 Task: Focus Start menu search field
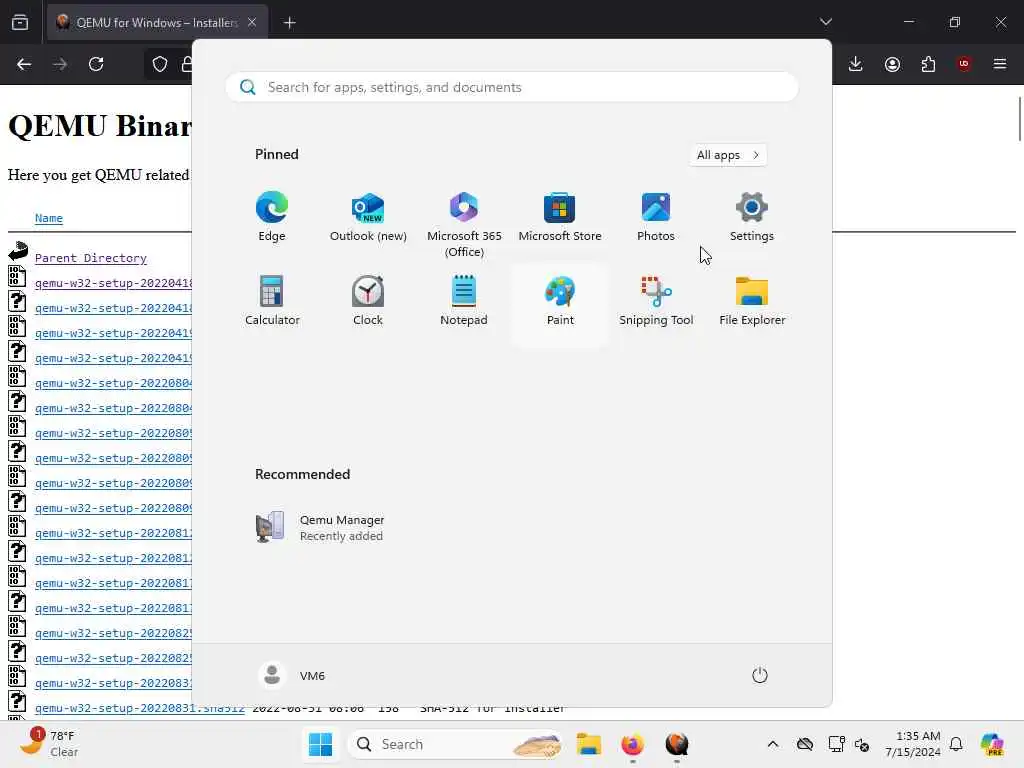click(512, 88)
